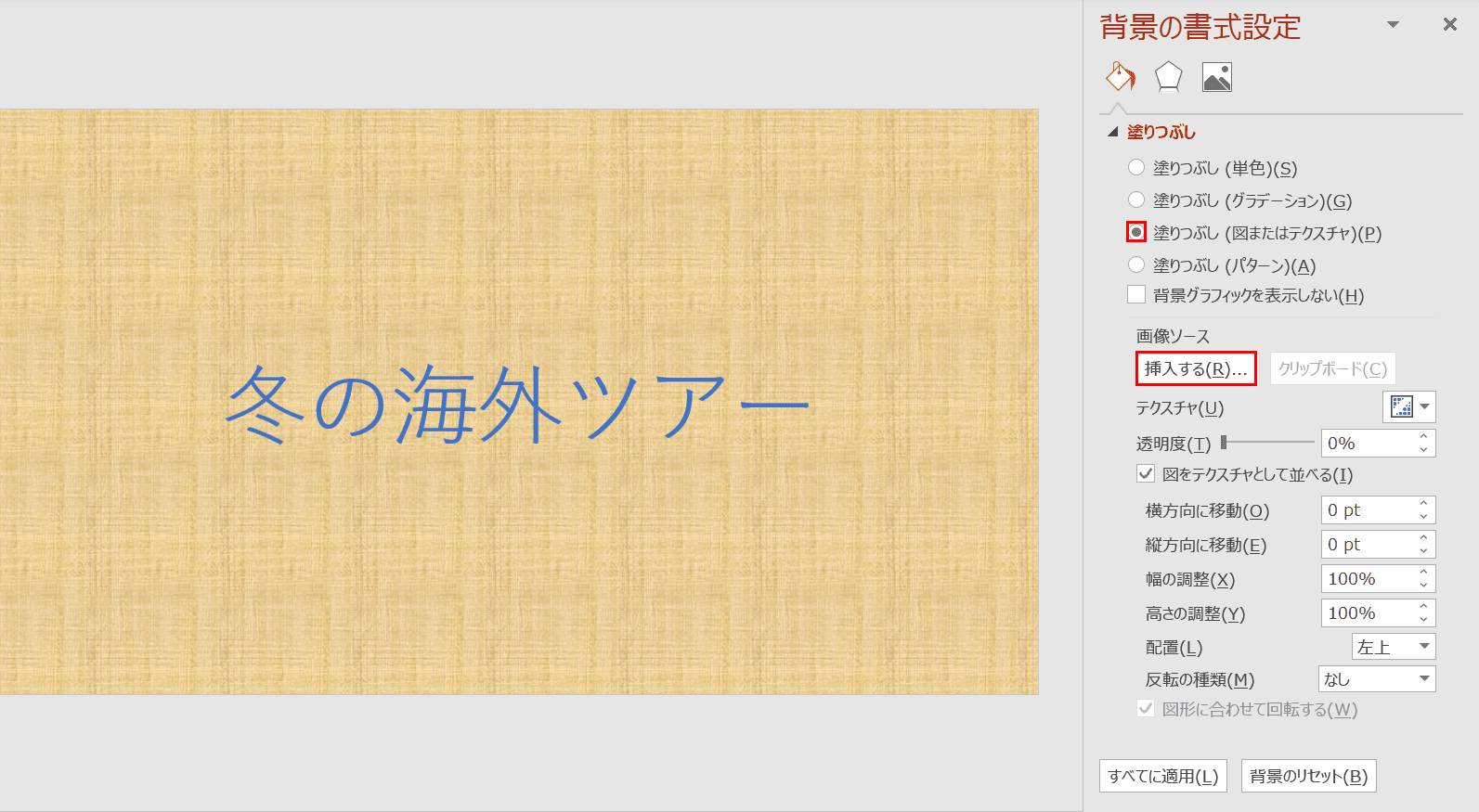1479x812 pixels.
Task: Open the 反転の種類 dropdown showing なし
Action: tap(1377, 679)
